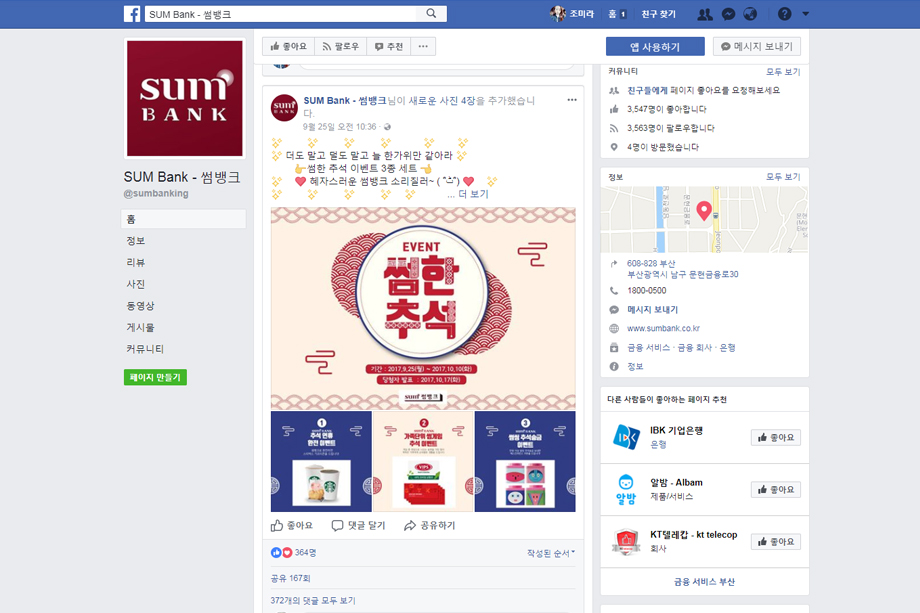Select 리뷰 in the left page menu

click(136, 262)
